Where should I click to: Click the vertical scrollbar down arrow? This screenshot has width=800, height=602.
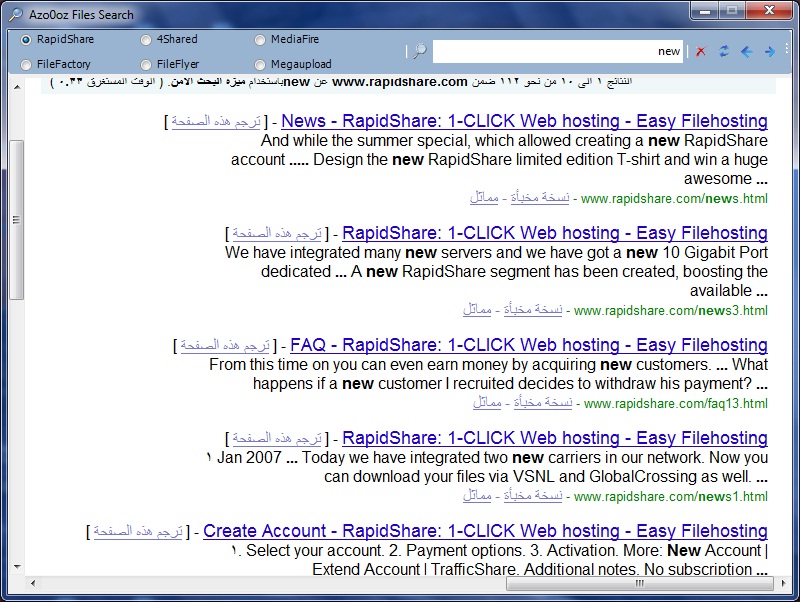(x=17, y=566)
